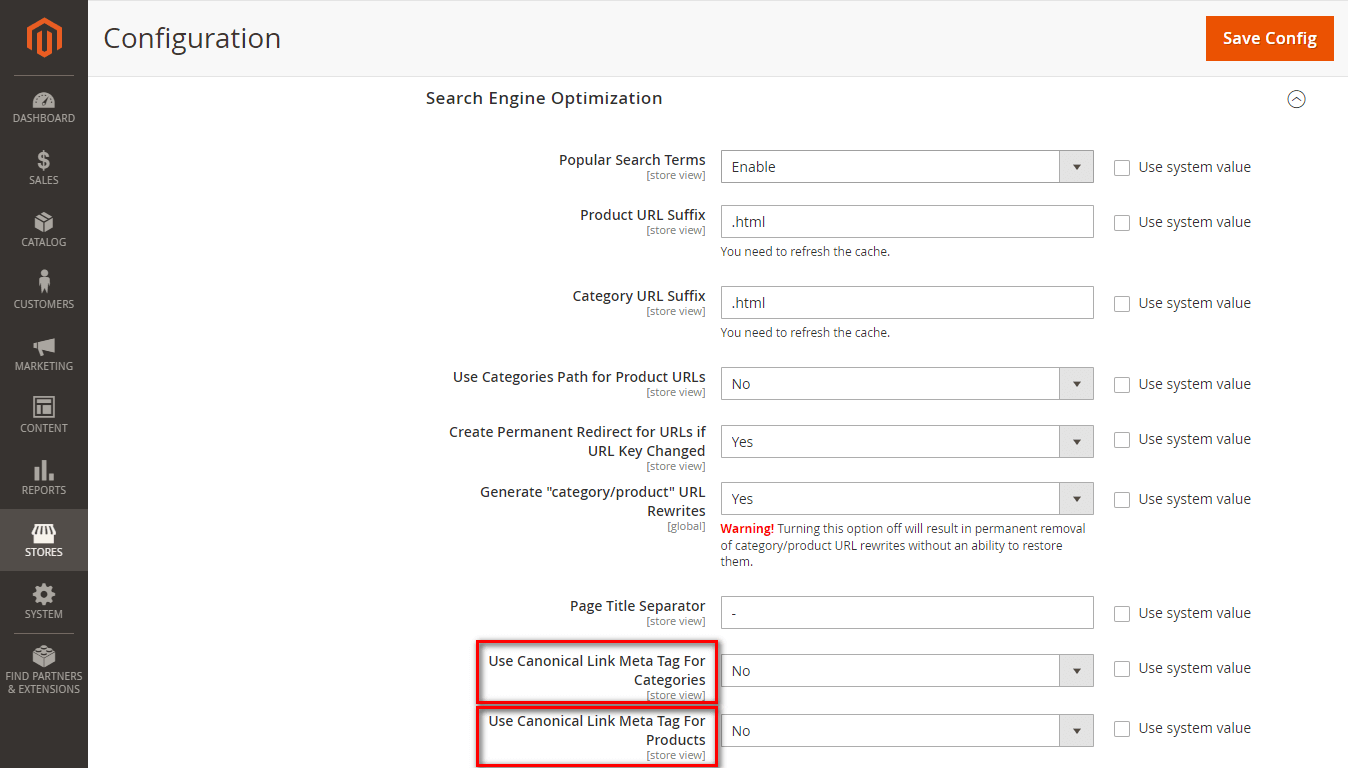The height and width of the screenshot is (768, 1348).
Task: Collapse the Search Engine Optimization section
Action: coord(1297,99)
